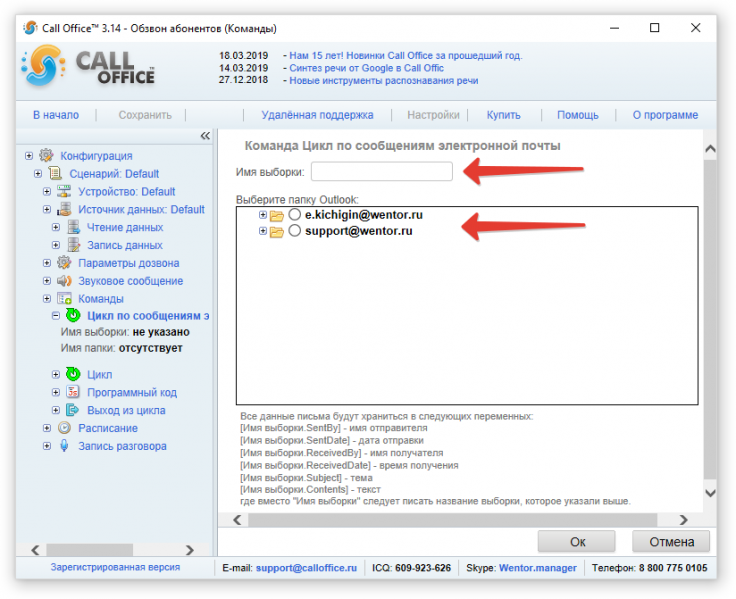The image size is (736, 599).
Task: Click the left tree horizontal scrollbar thumb
Action: (90, 550)
